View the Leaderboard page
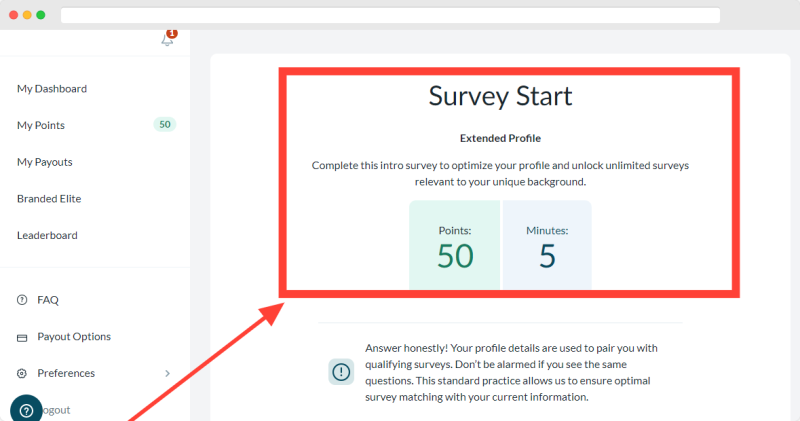 [47, 235]
